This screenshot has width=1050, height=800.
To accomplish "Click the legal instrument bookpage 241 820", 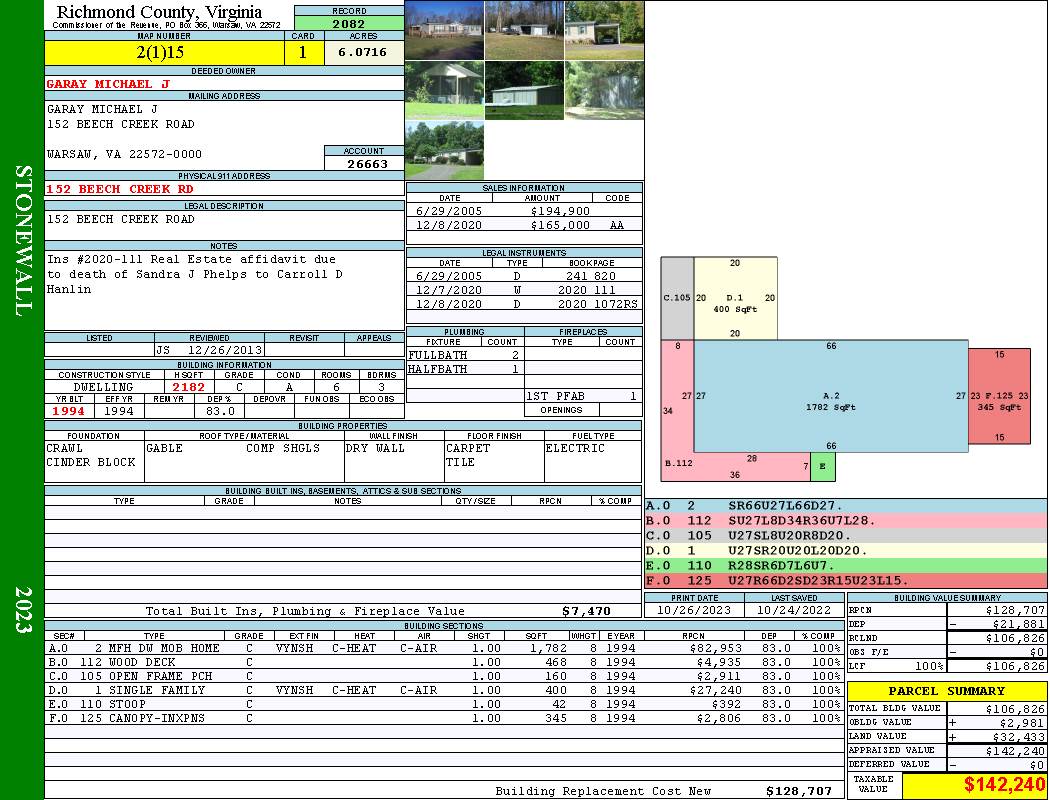I will pos(591,276).
